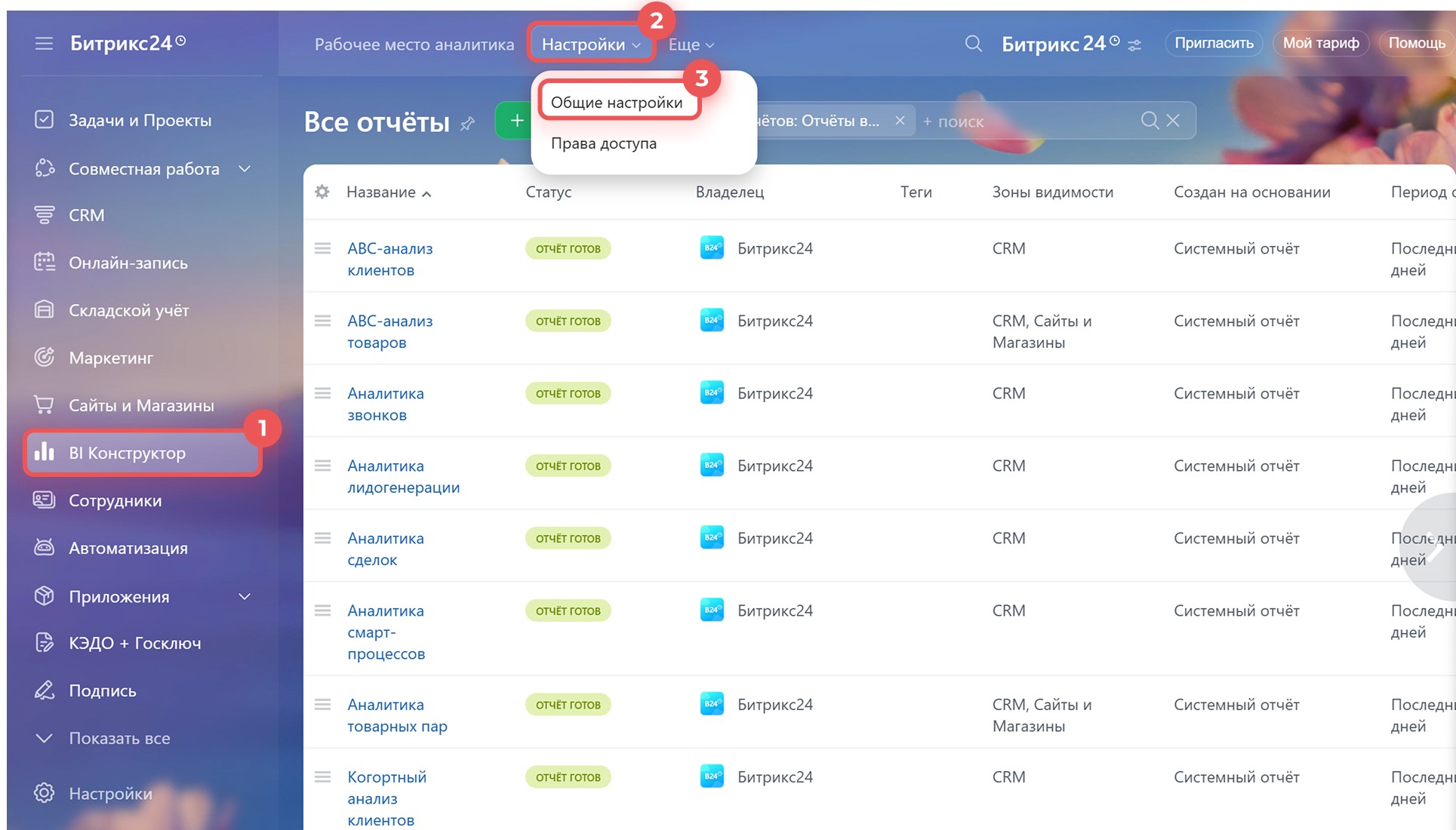Click the Битрикс24 logo in the sidebar
Image resolution: width=1456 pixels, height=830 pixels.
coord(128,43)
